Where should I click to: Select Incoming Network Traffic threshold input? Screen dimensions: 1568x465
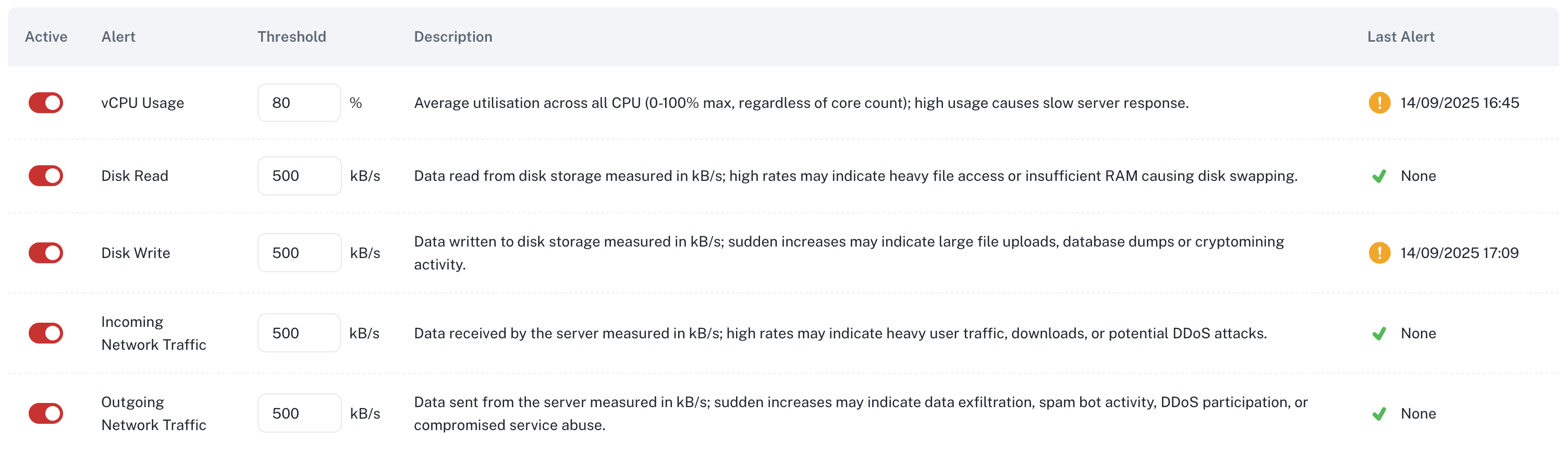pyautogui.click(x=298, y=333)
